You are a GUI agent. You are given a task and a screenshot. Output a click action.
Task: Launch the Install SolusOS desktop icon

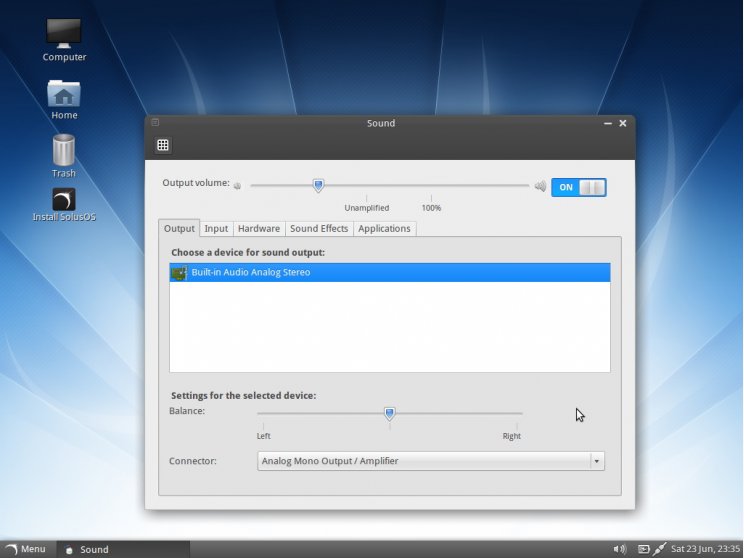pyautogui.click(x=64, y=205)
